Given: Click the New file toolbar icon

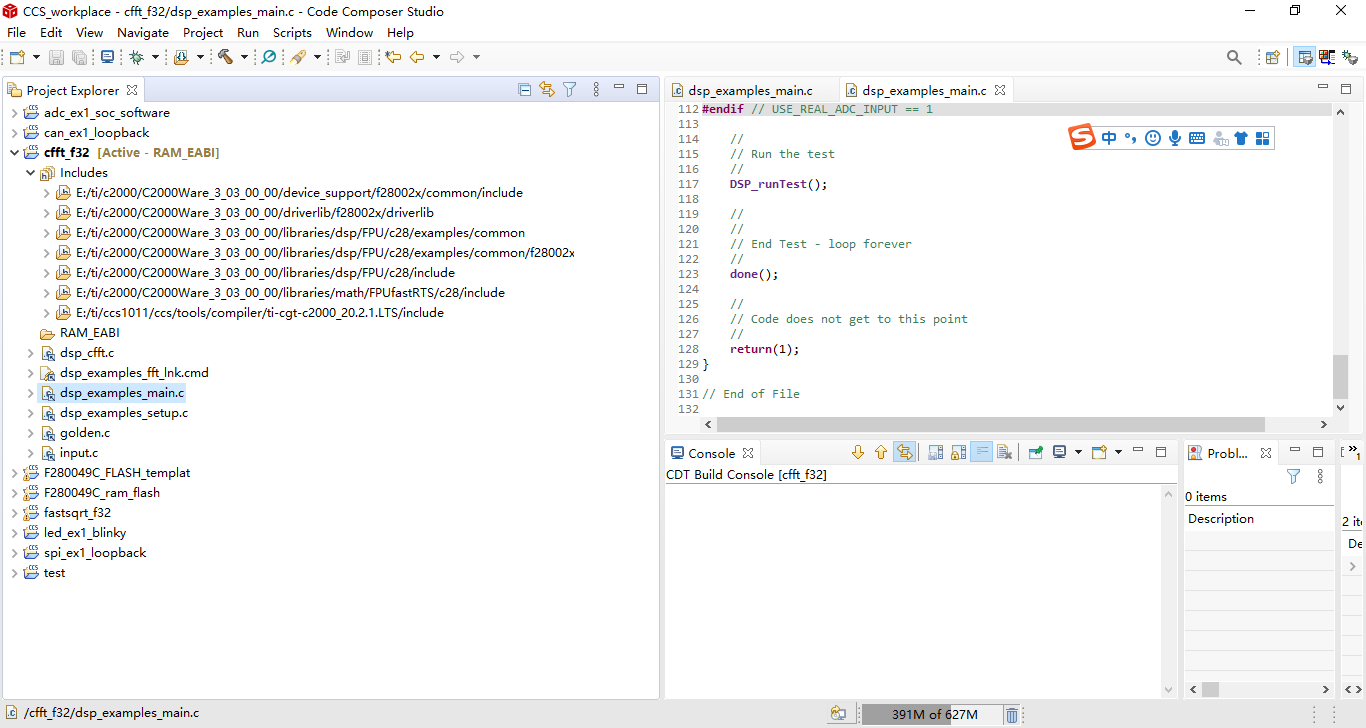Looking at the screenshot, I should pos(17,58).
